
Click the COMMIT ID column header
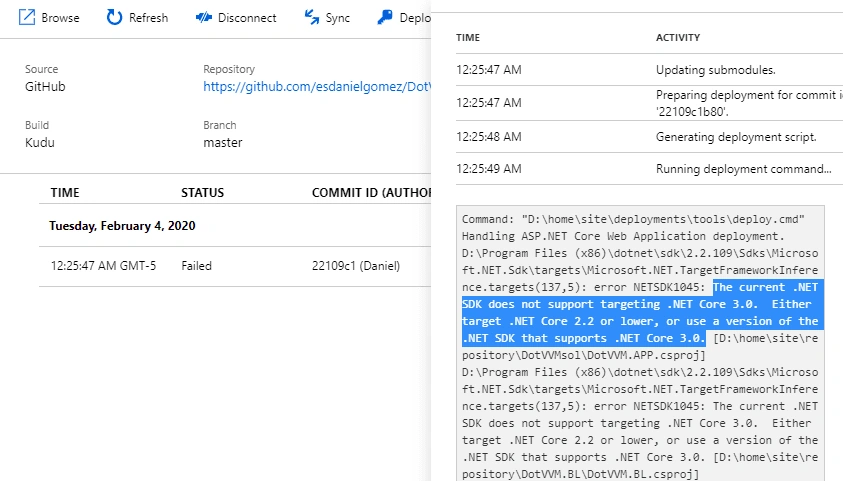tap(371, 192)
